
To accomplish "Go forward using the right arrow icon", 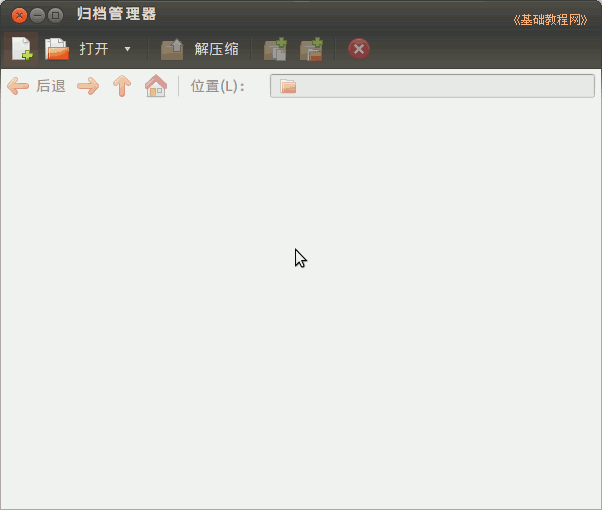I will pos(88,86).
